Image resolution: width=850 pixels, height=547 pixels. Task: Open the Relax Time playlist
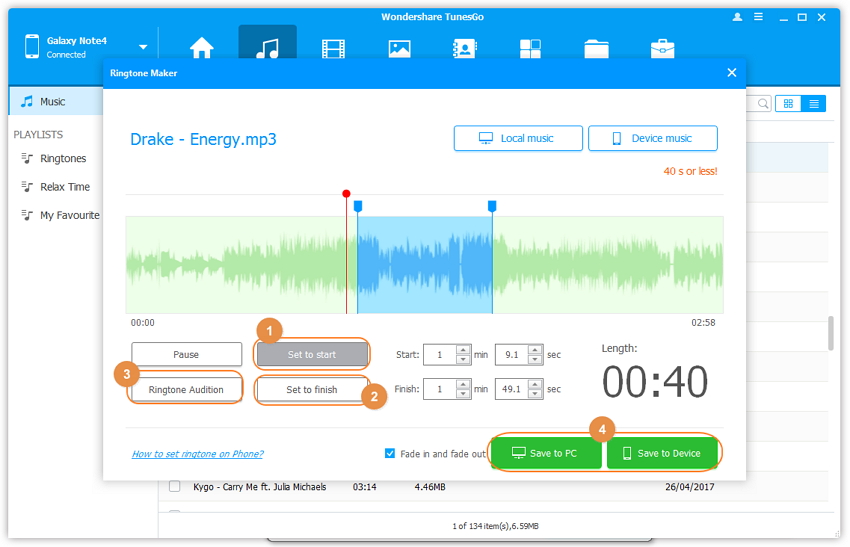pyautogui.click(x=65, y=187)
